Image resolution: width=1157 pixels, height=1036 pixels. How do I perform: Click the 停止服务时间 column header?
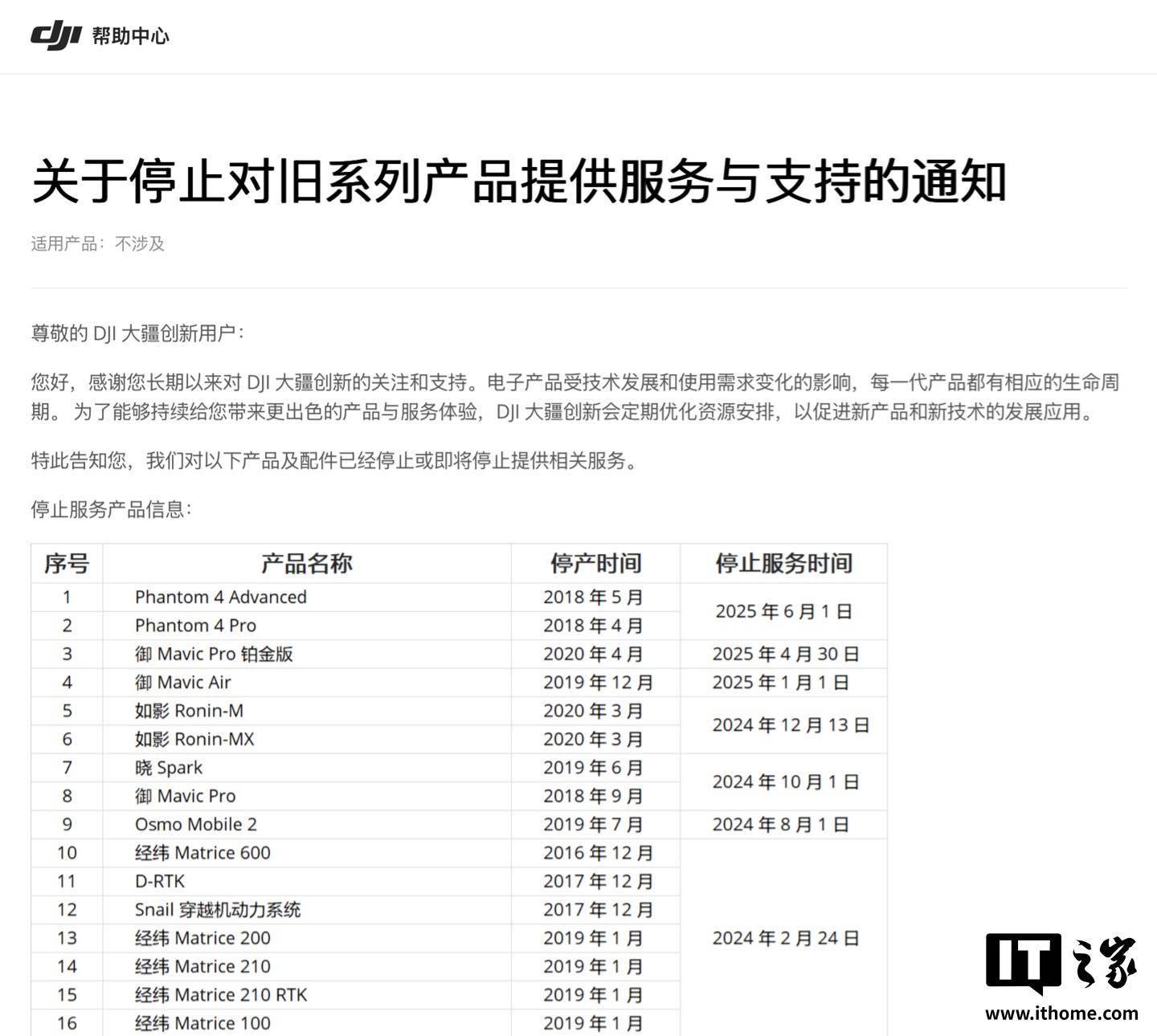pyautogui.click(x=783, y=564)
